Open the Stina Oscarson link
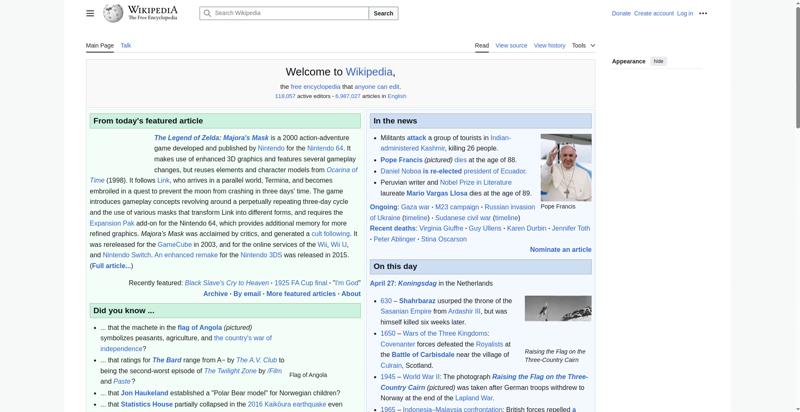 [444, 239]
